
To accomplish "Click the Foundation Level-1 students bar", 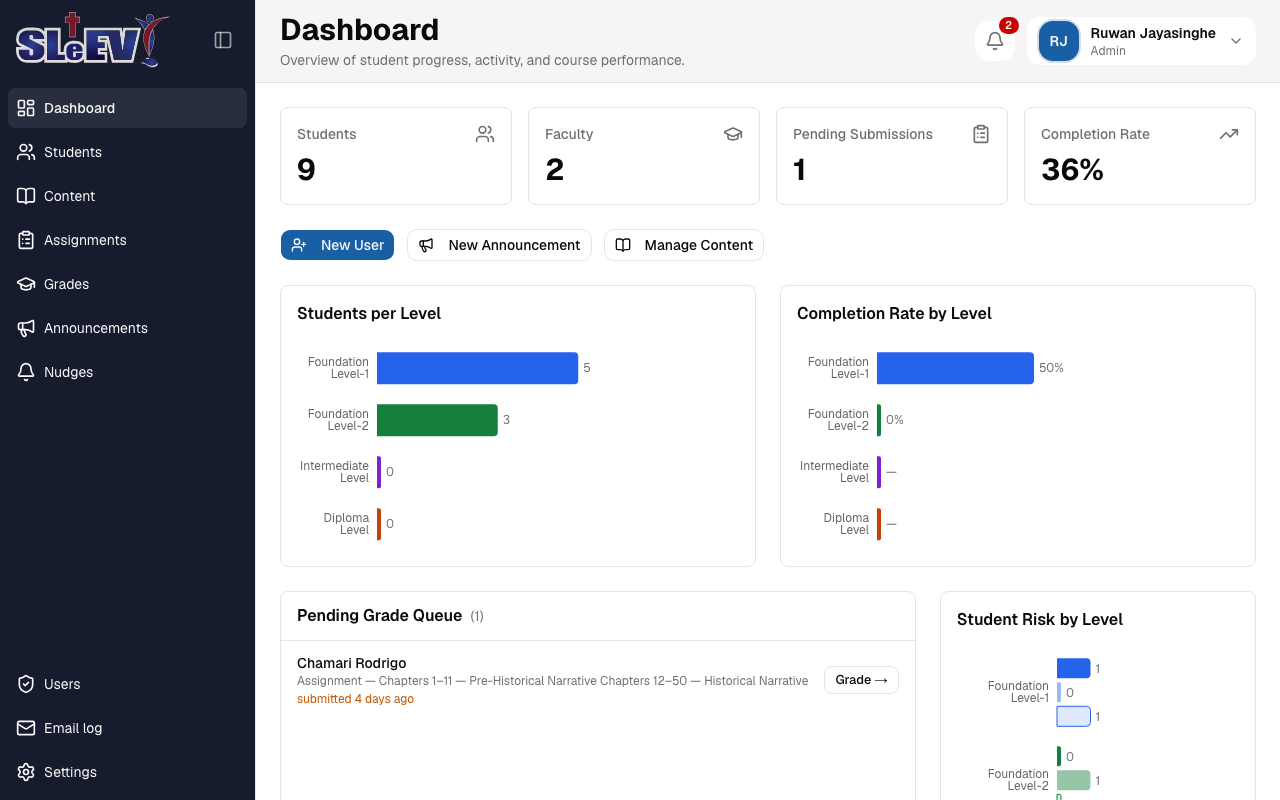I will click(x=477, y=368).
